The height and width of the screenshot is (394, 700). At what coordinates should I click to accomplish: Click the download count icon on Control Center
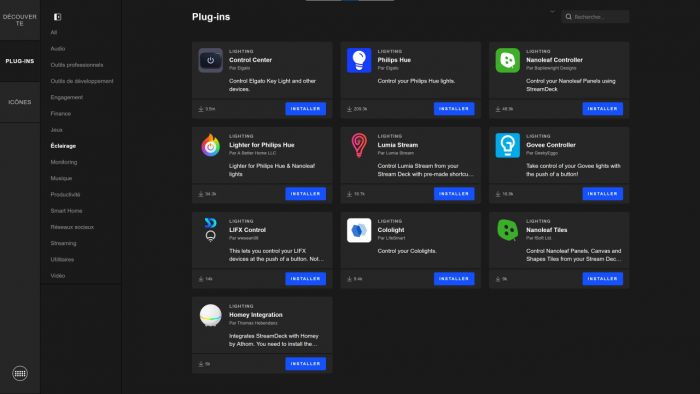(201, 109)
